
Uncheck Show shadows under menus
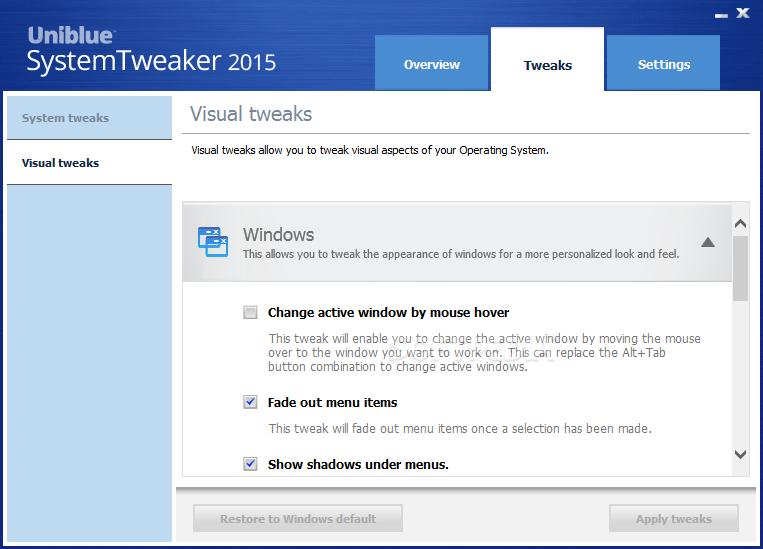click(250, 464)
